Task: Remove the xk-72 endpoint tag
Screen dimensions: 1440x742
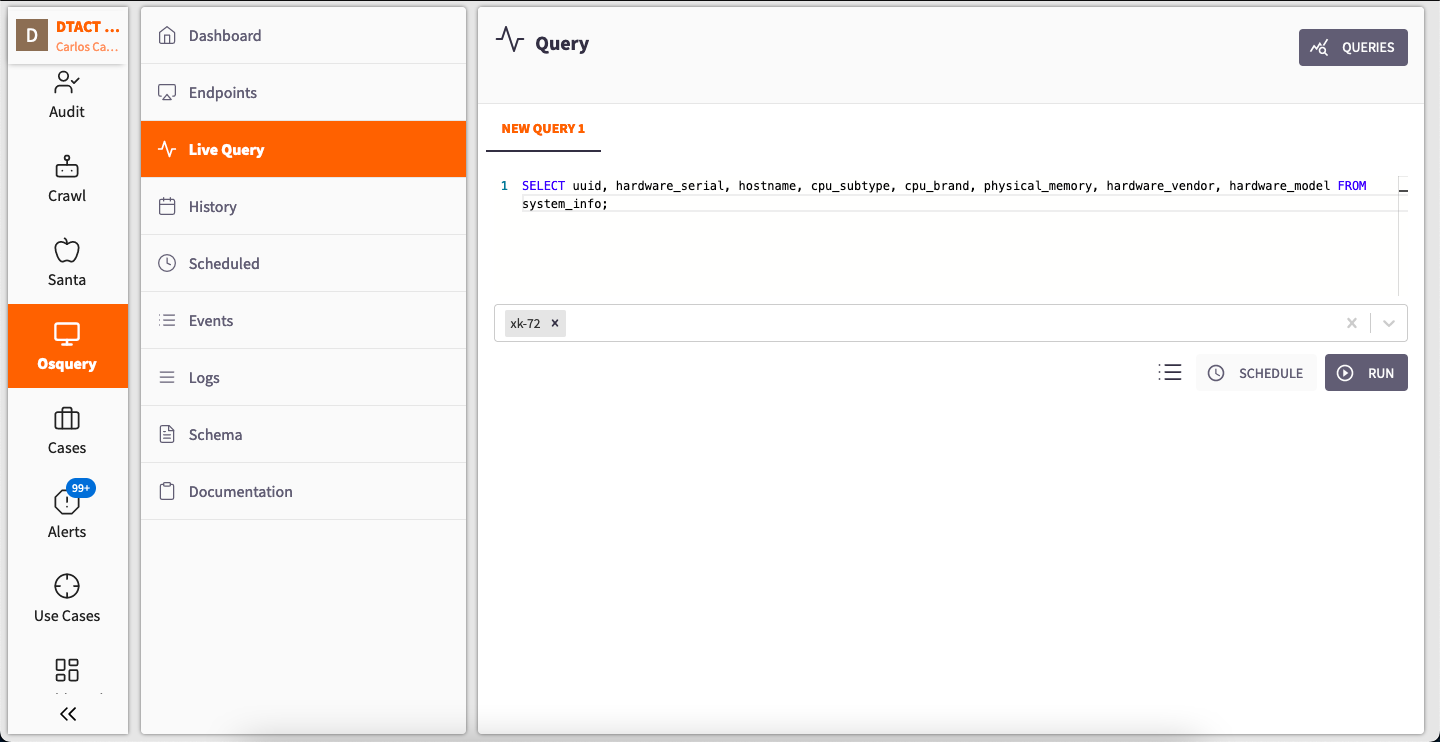Action: (554, 323)
